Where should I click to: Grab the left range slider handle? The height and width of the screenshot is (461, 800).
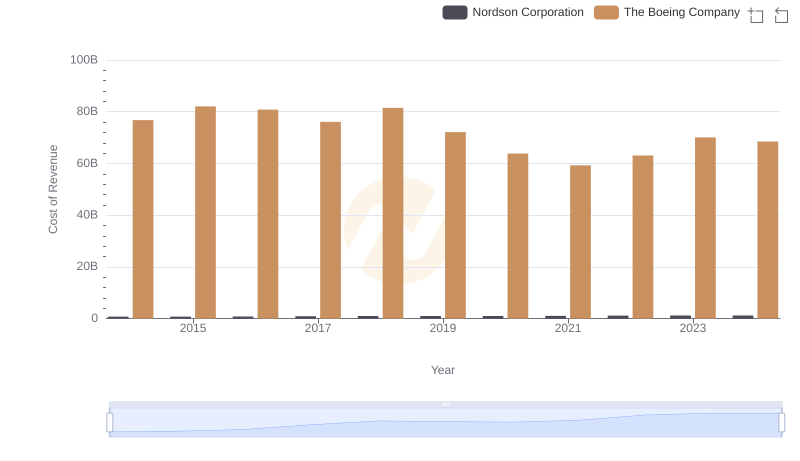tap(110, 423)
